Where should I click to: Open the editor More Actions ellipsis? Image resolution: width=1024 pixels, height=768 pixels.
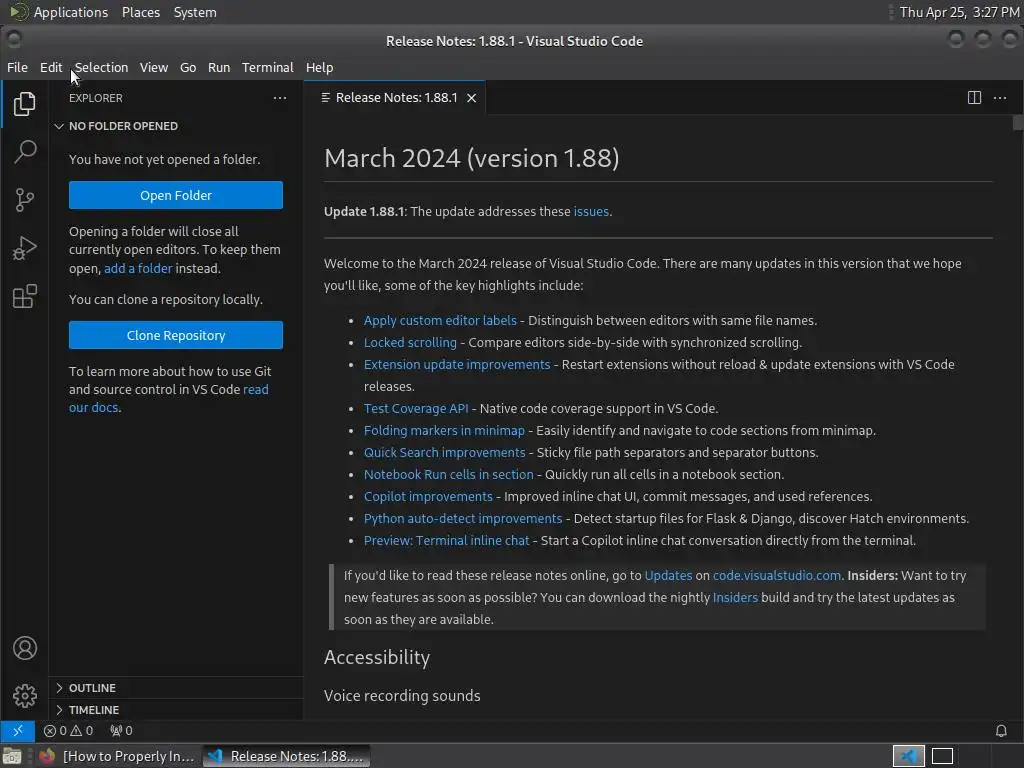tap(1000, 98)
